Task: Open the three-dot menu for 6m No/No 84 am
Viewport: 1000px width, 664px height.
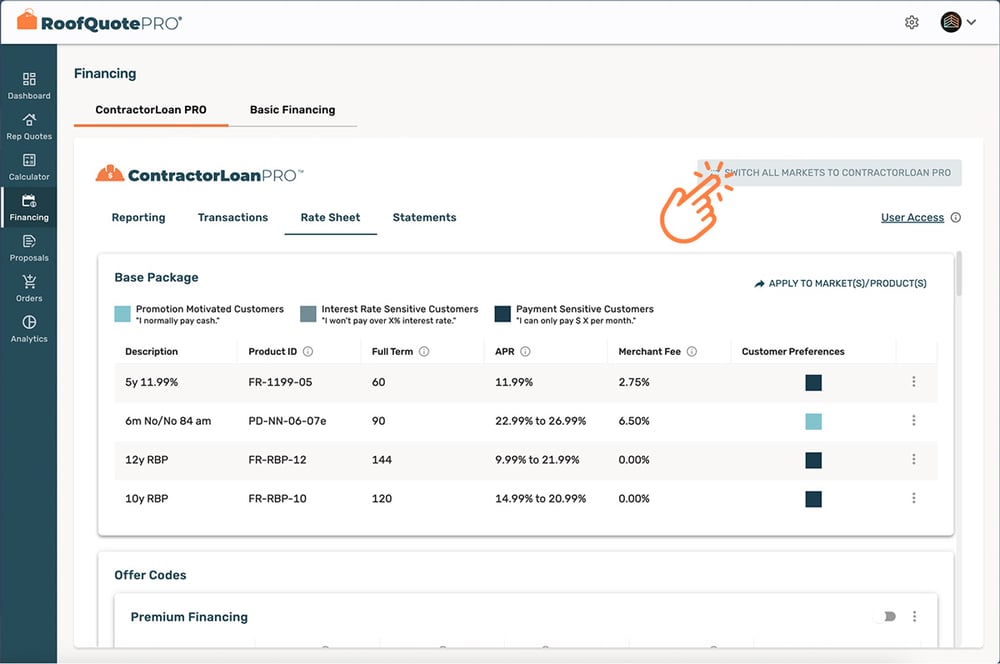Action: pos(914,420)
